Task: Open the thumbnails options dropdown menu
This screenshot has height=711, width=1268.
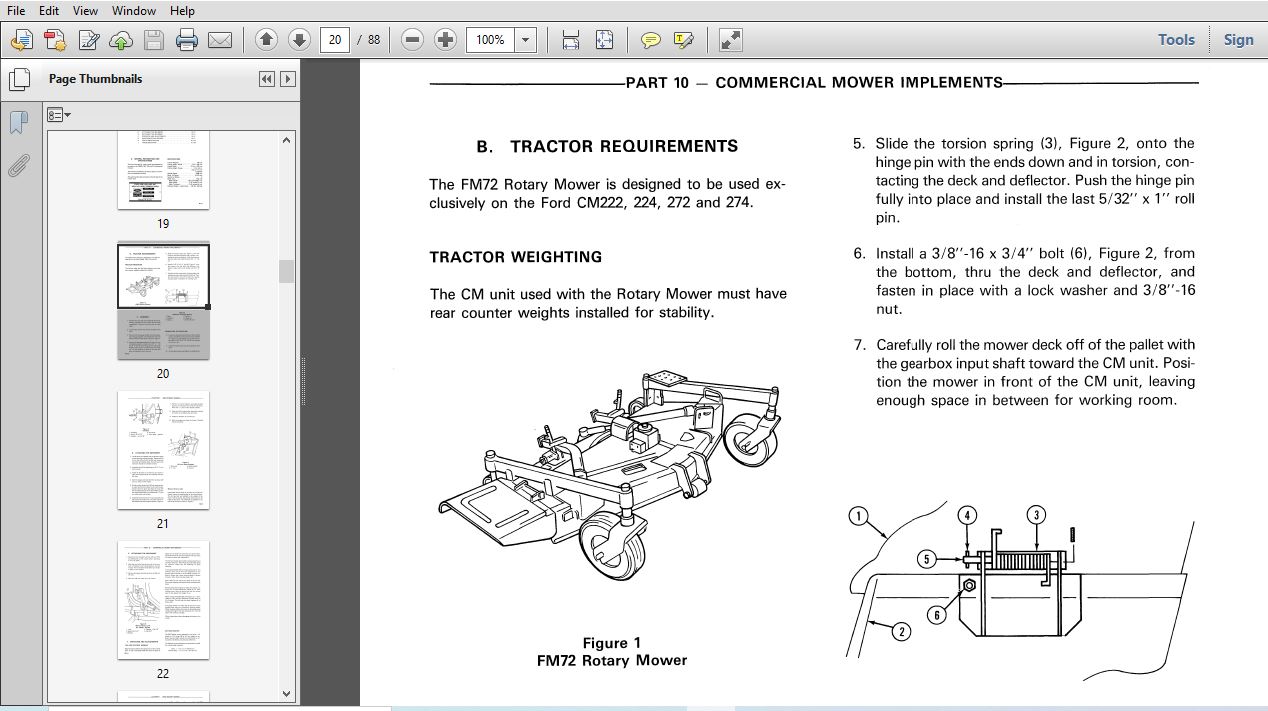Action: [x=59, y=115]
